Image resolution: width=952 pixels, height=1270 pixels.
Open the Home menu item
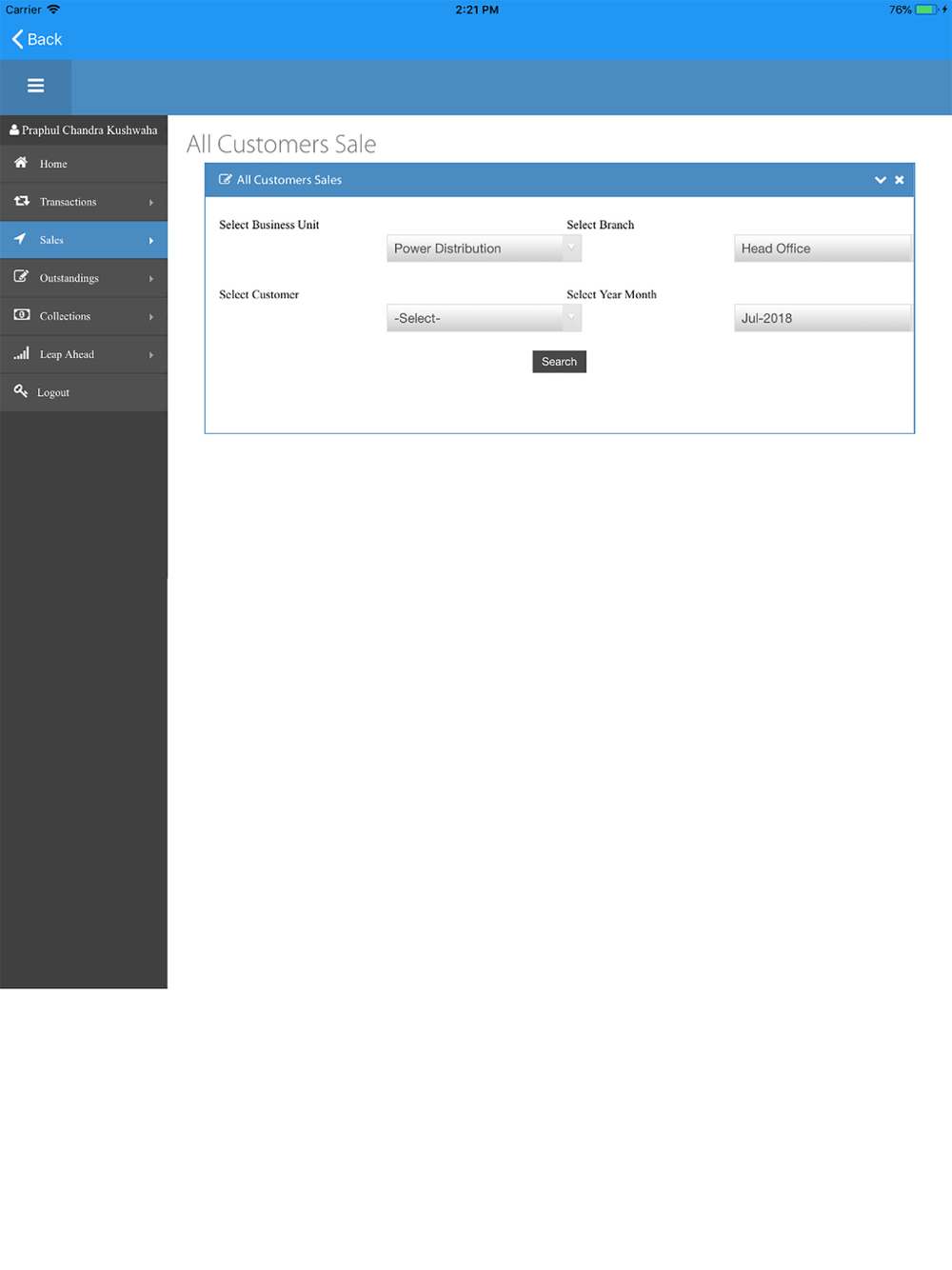click(x=84, y=164)
